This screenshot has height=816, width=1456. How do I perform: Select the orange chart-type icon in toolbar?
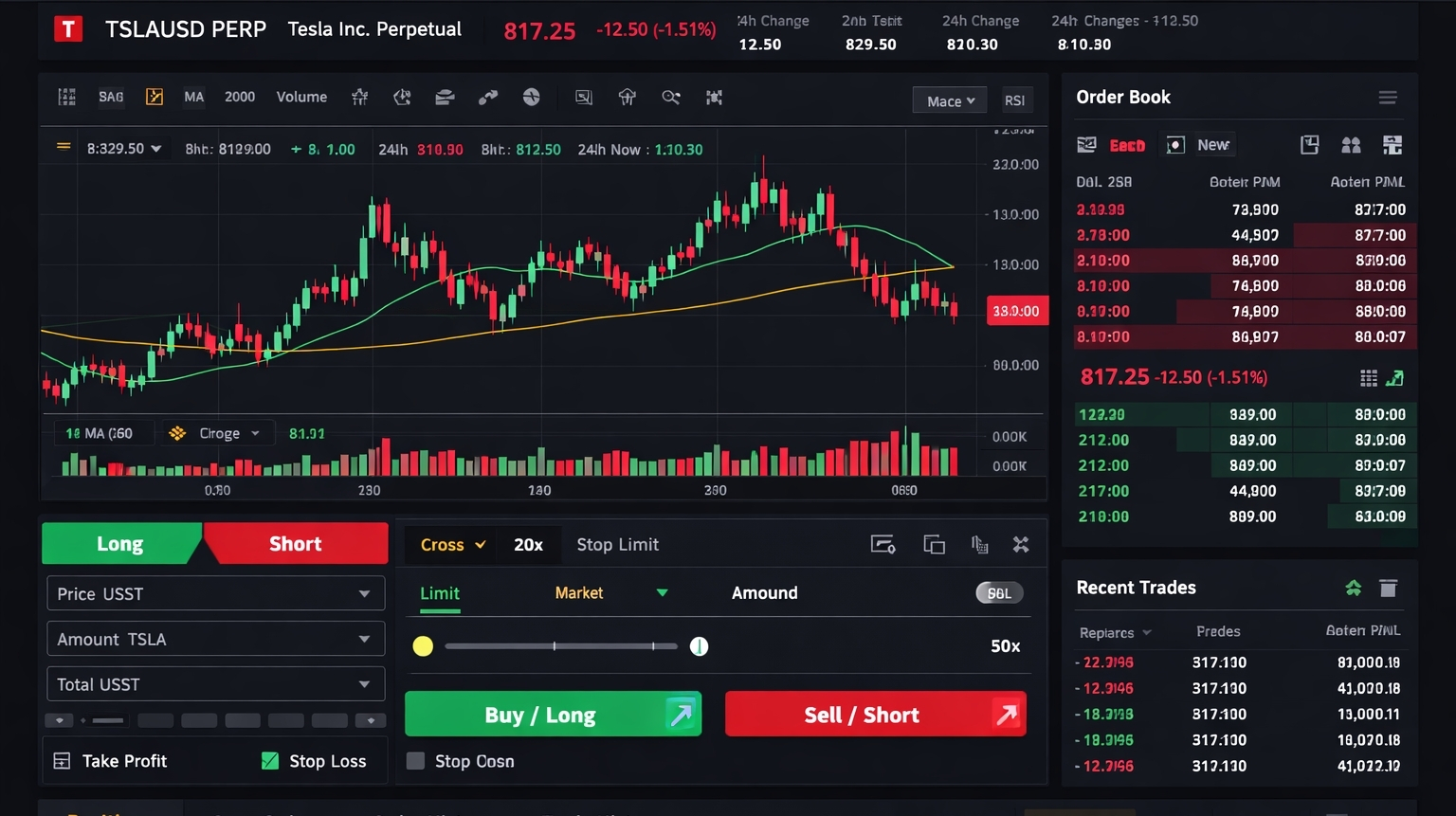pos(155,97)
